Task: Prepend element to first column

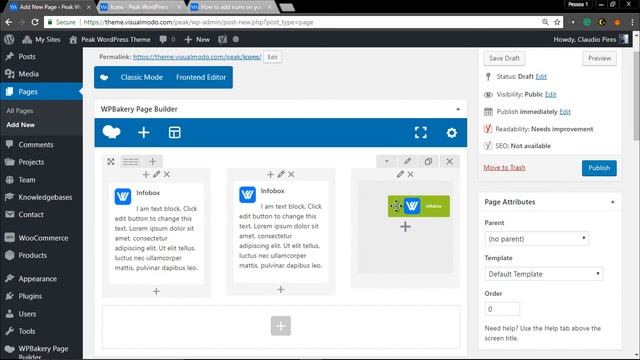Action: (146, 174)
